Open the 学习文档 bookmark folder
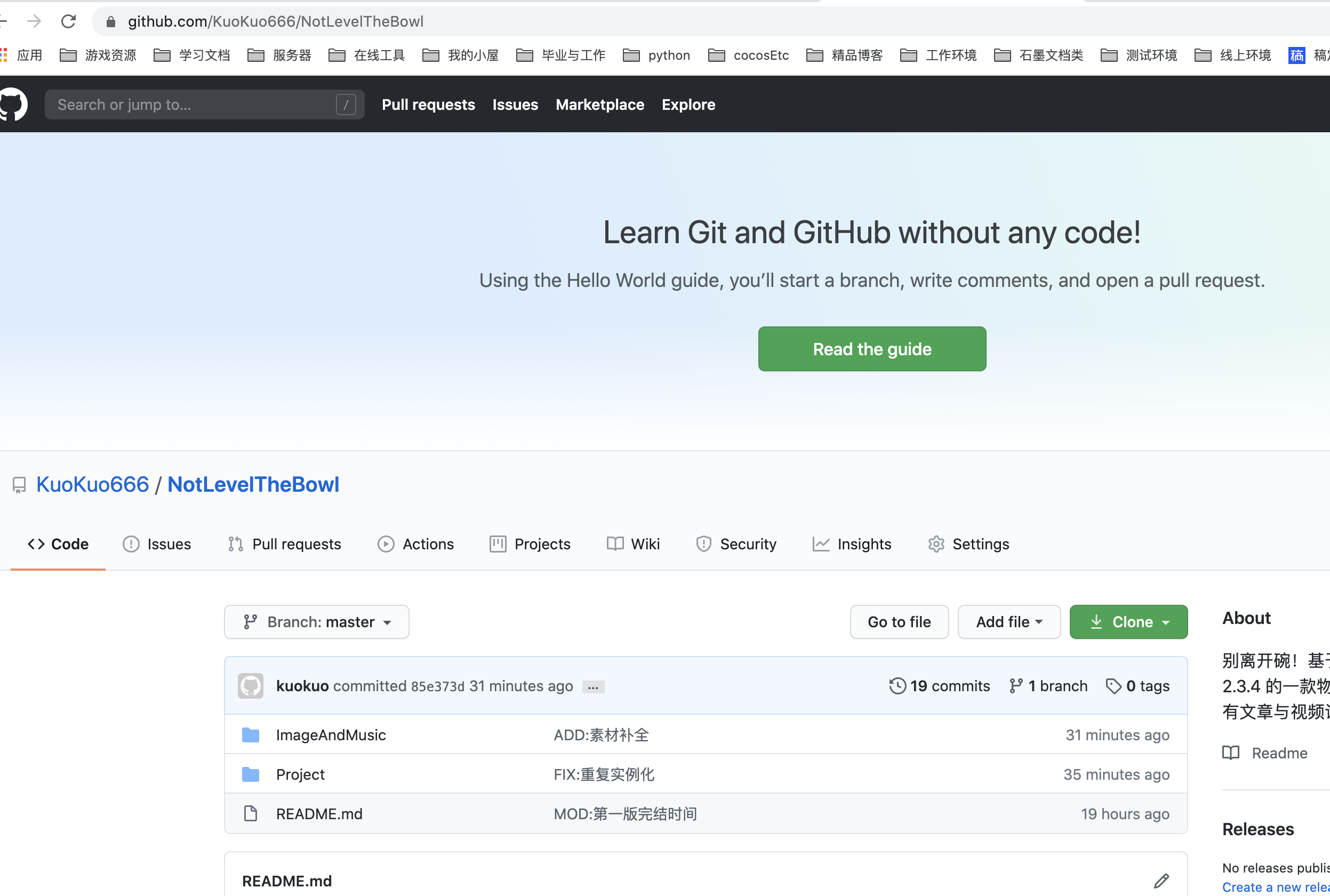Image resolution: width=1330 pixels, height=896 pixels. coord(192,55)
